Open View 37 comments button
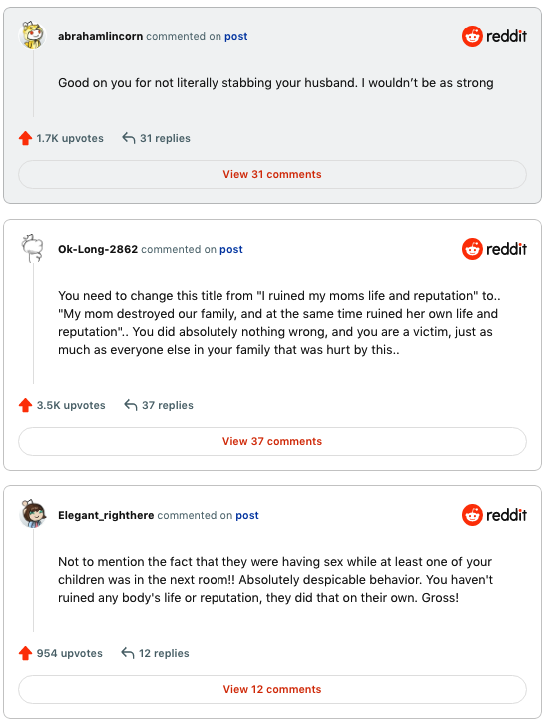The image size is (548, 722). point(272,442)
